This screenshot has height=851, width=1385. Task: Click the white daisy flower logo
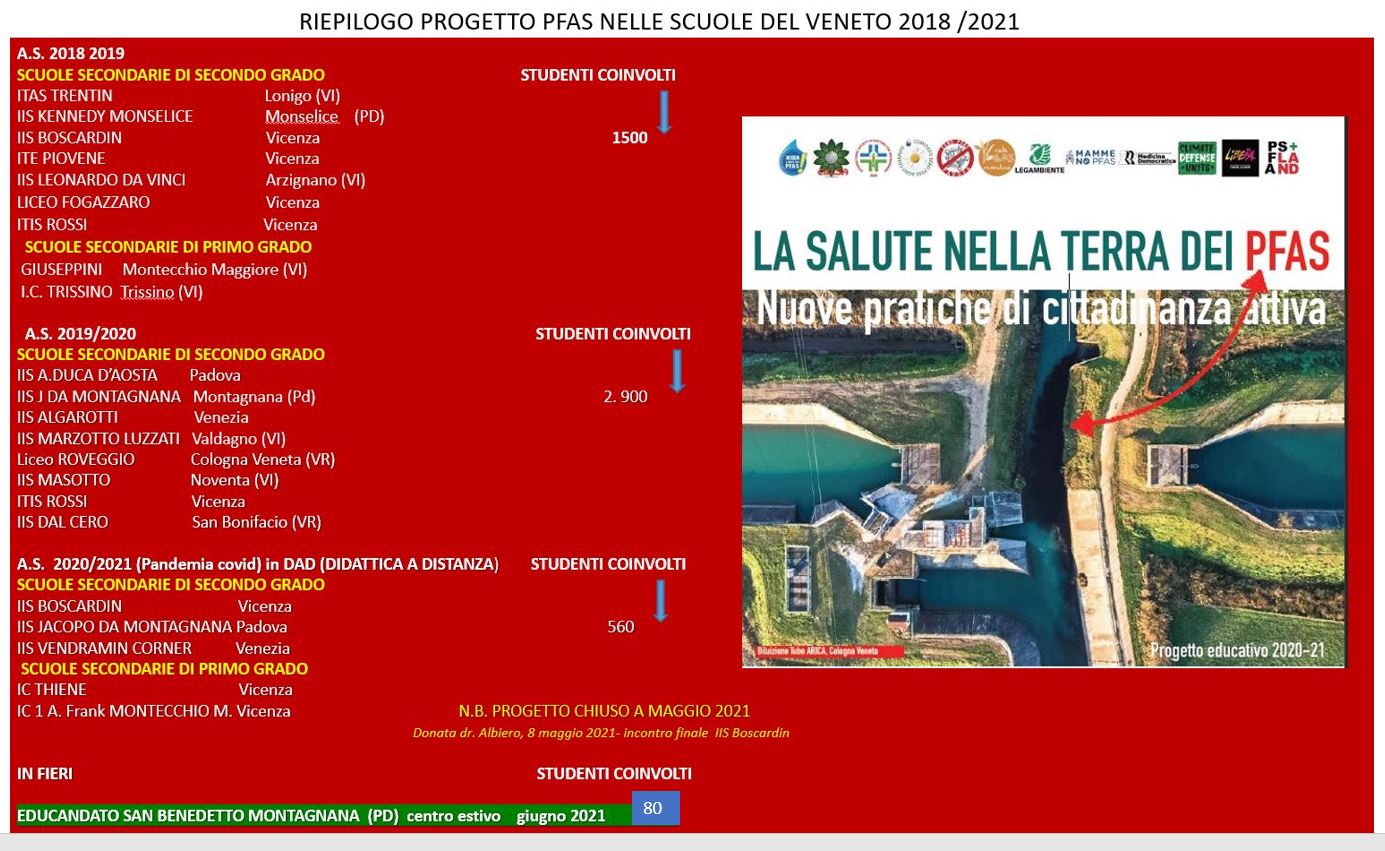[914, 158]
